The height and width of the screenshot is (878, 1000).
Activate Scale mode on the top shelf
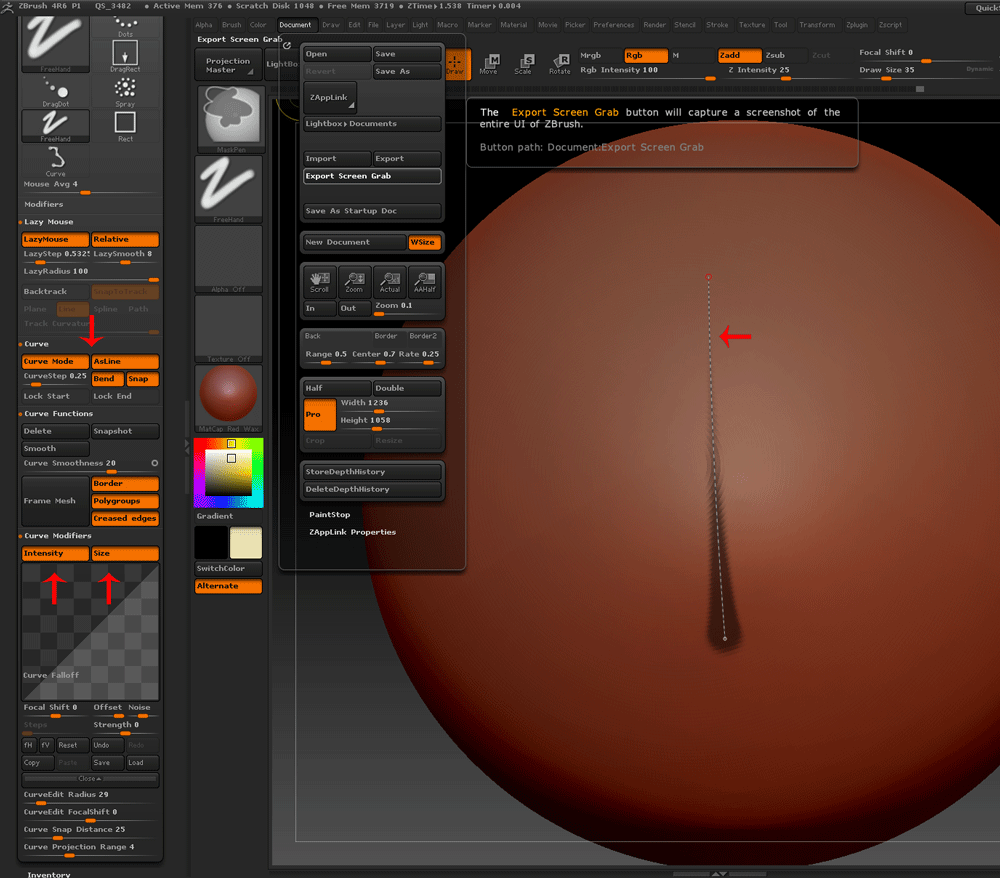click(x=524, y=64)
